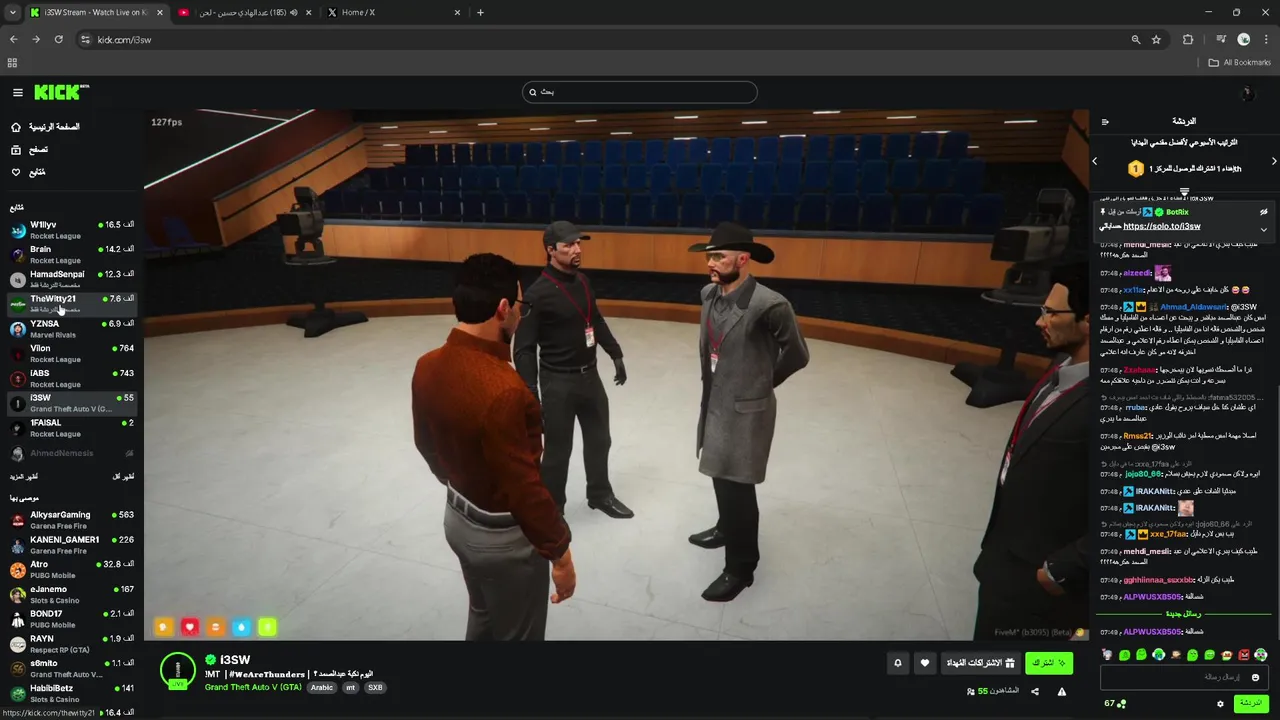Open s8mito recommended channel

click(70, 669)
